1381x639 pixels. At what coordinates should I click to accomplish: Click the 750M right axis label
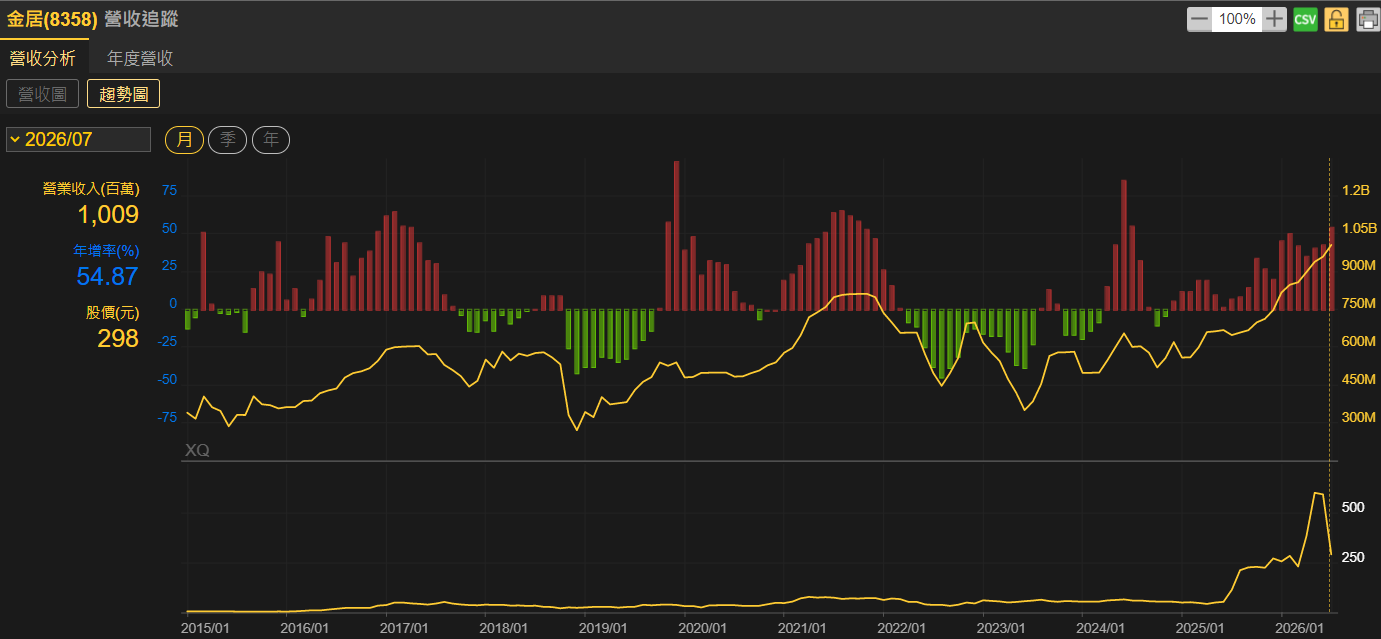(1358, 304)
